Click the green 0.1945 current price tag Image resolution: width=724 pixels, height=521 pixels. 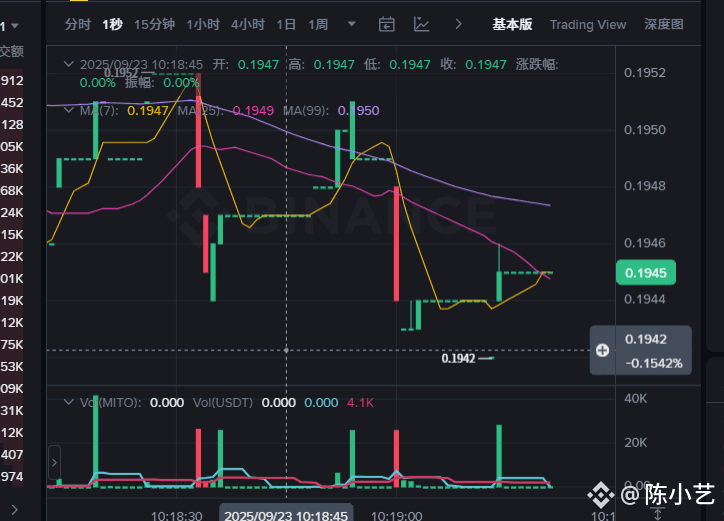[x=648, y=272]
